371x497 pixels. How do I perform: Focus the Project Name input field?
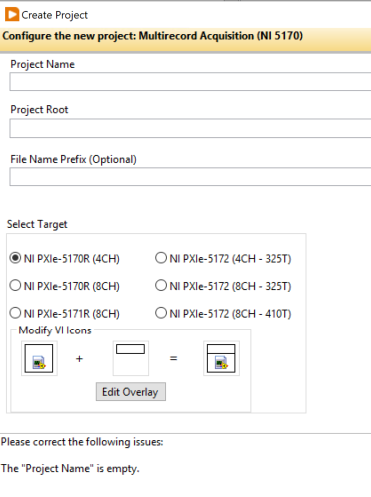[x=190, y=82]
